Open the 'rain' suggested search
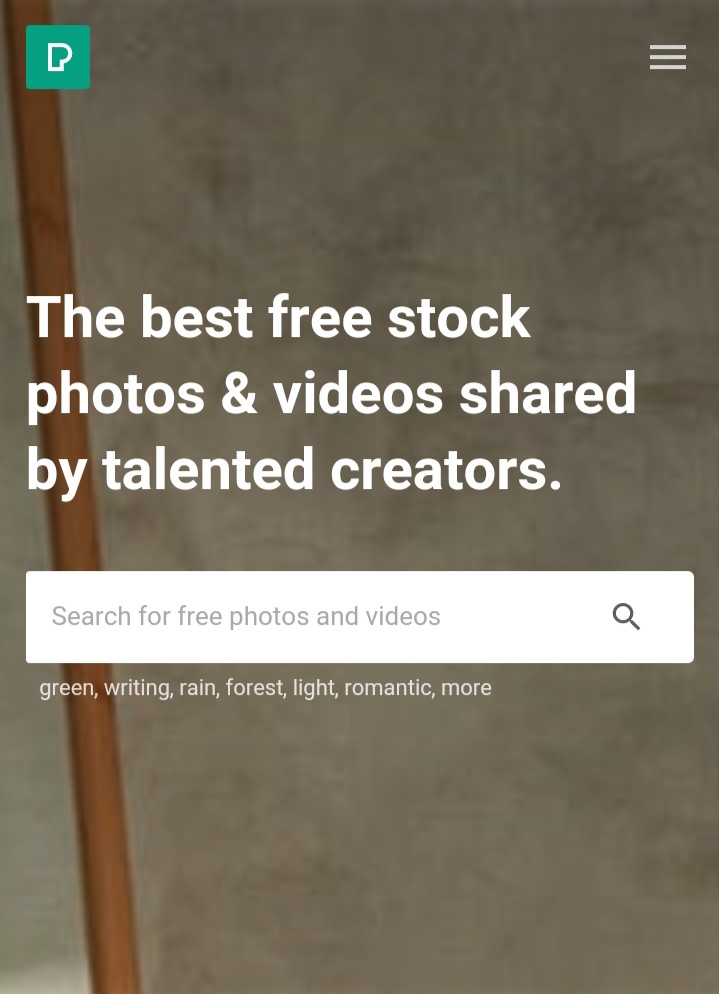 tap(198, 688)
